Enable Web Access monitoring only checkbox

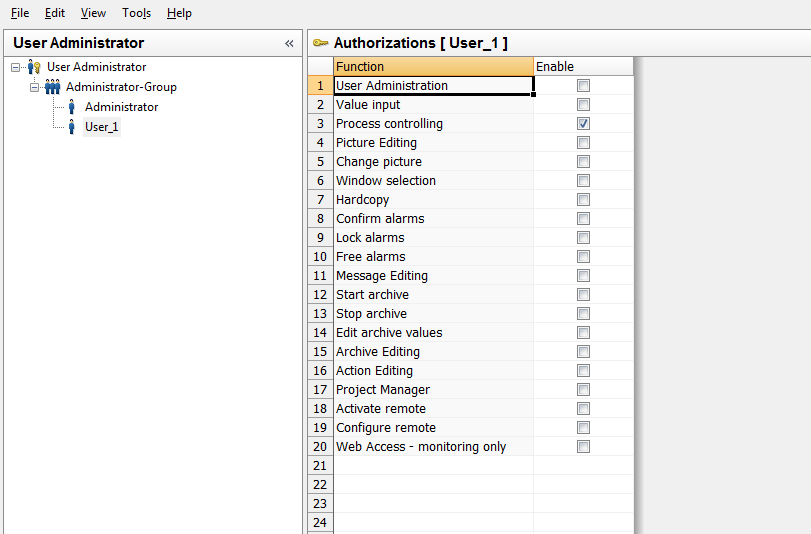click(583, 447)
